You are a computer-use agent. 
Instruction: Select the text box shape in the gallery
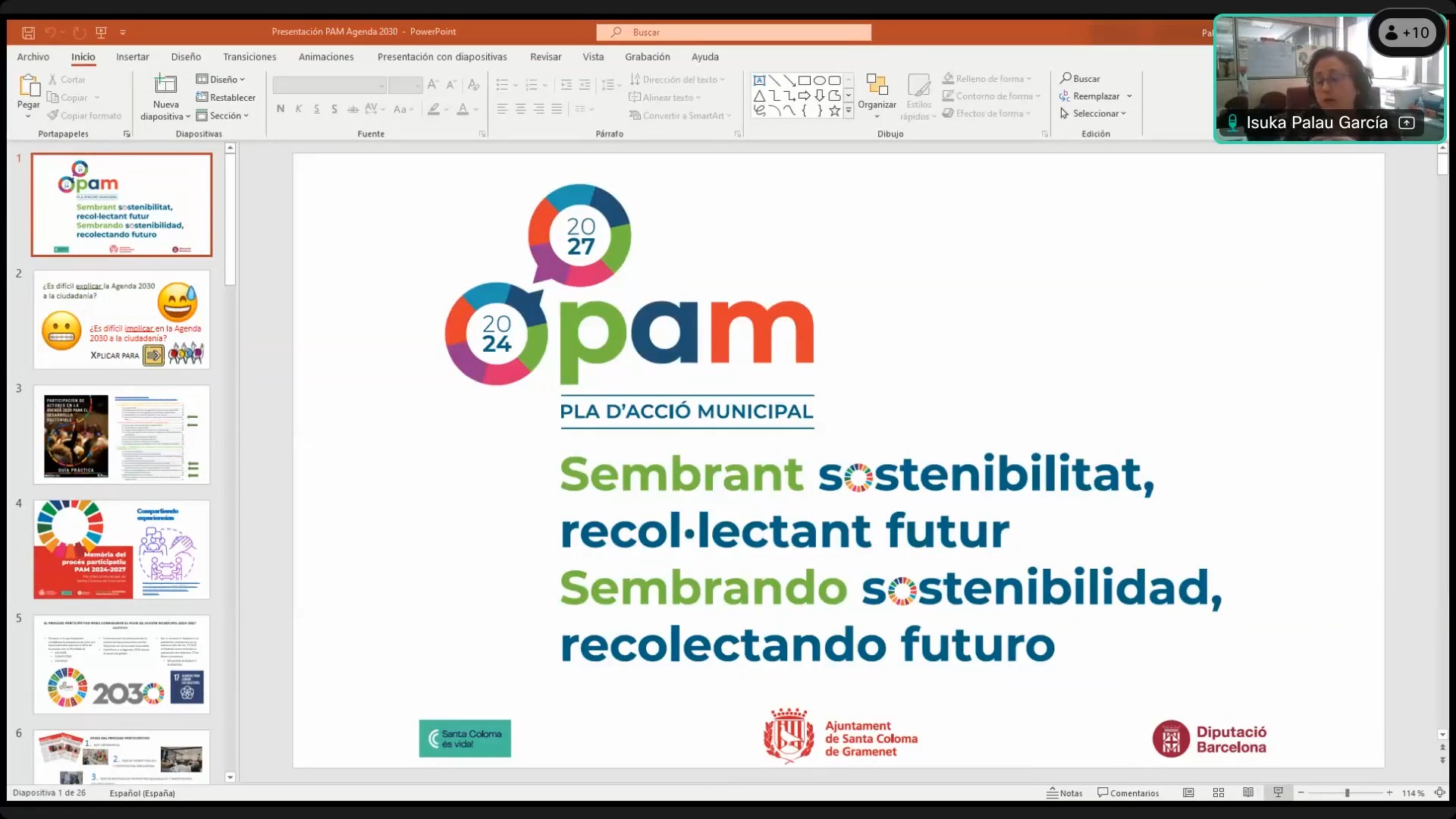coord(759,80)
